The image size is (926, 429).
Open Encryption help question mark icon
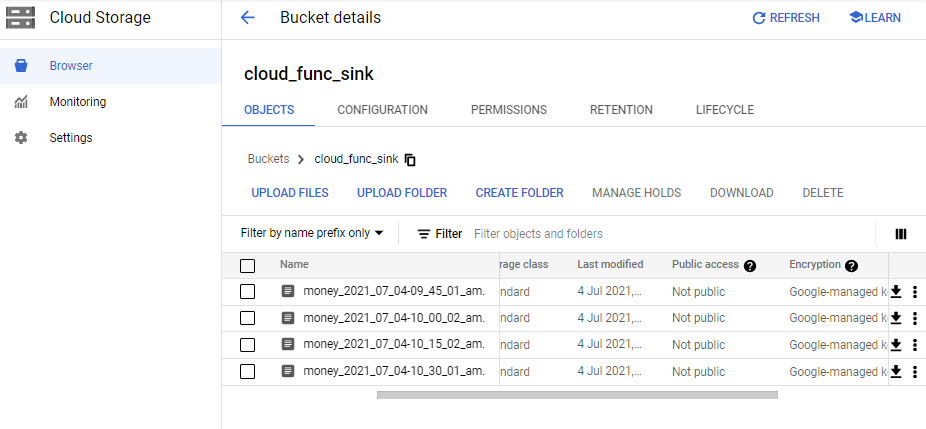[851, 266]
